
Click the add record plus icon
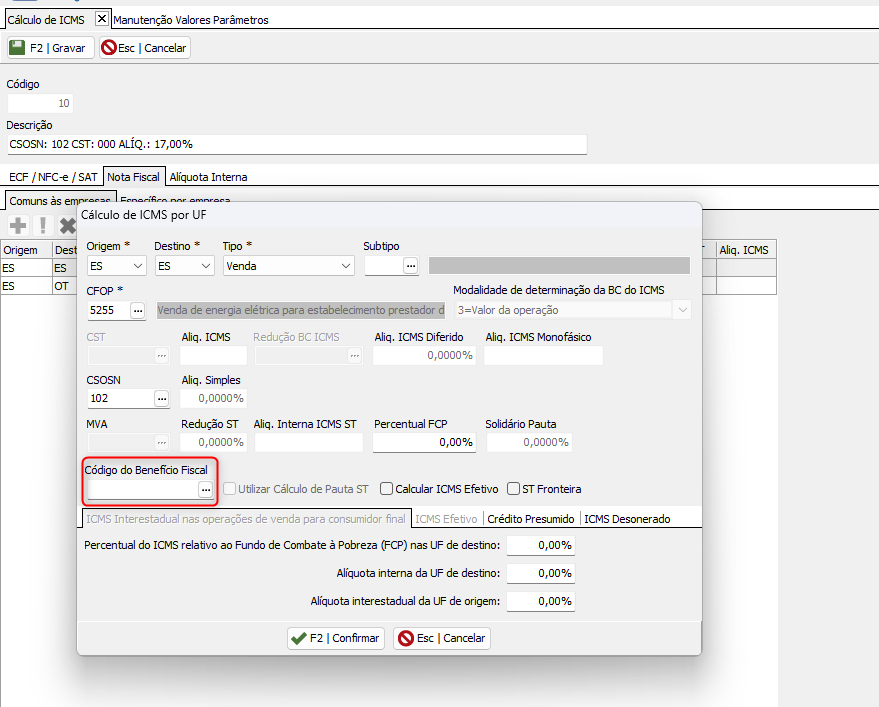point(18,226)
